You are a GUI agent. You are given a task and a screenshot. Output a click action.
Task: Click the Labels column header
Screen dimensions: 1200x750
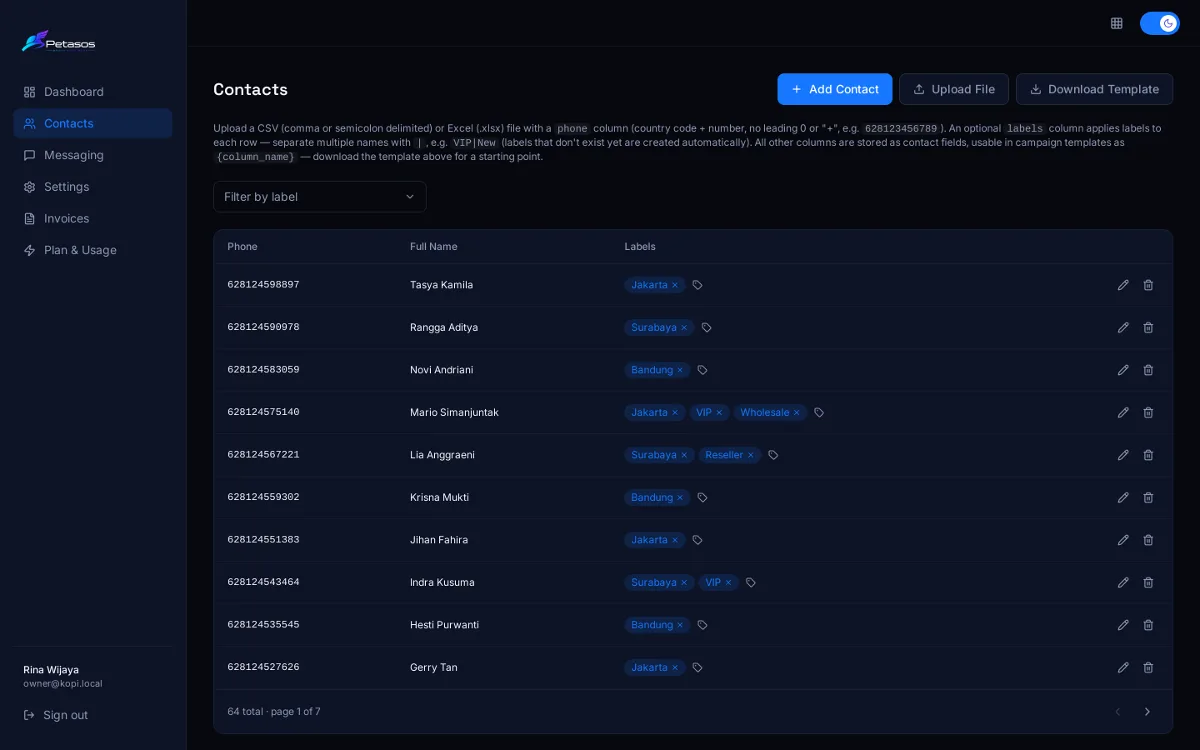click(x=640, y=247)
